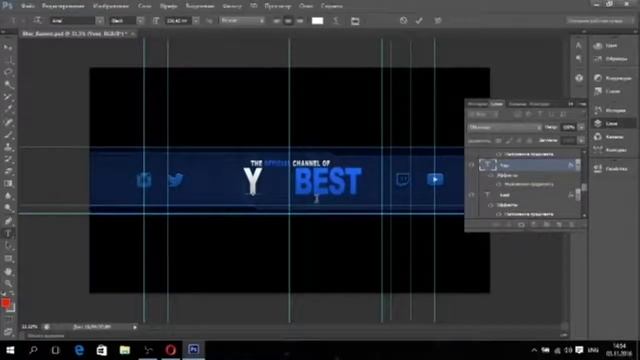The height and width of the screenshot is (360, 640).
Task: Lock all layer attributes
Action: 529,140
